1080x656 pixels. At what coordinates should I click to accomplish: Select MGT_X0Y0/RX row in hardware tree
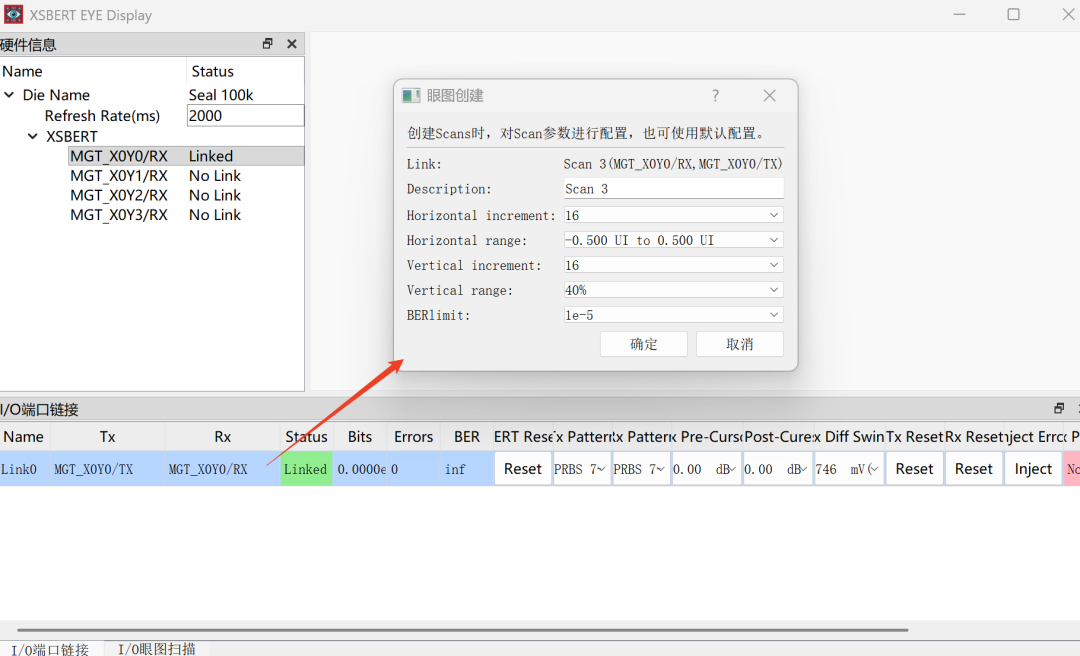click(x=186, y=156)
